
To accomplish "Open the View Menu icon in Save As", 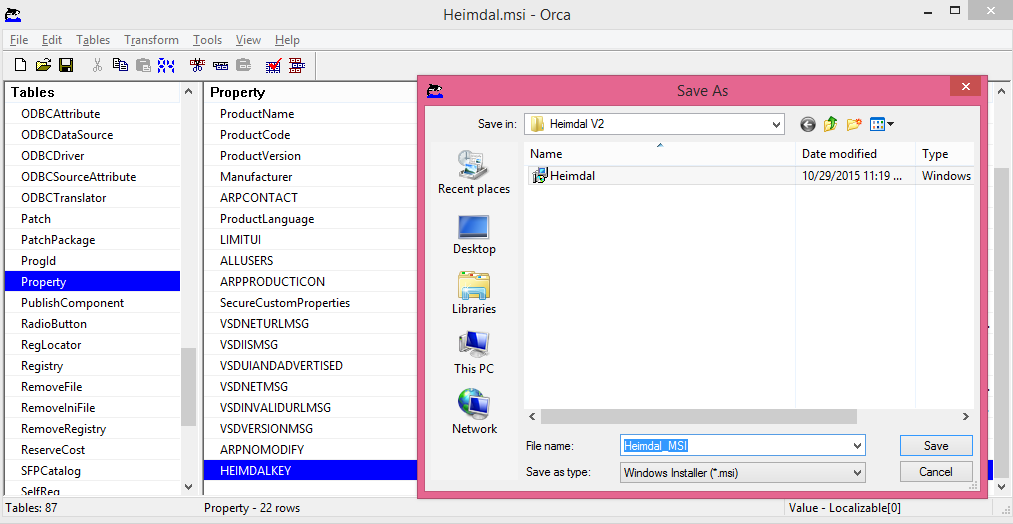I will click(877, 124).
